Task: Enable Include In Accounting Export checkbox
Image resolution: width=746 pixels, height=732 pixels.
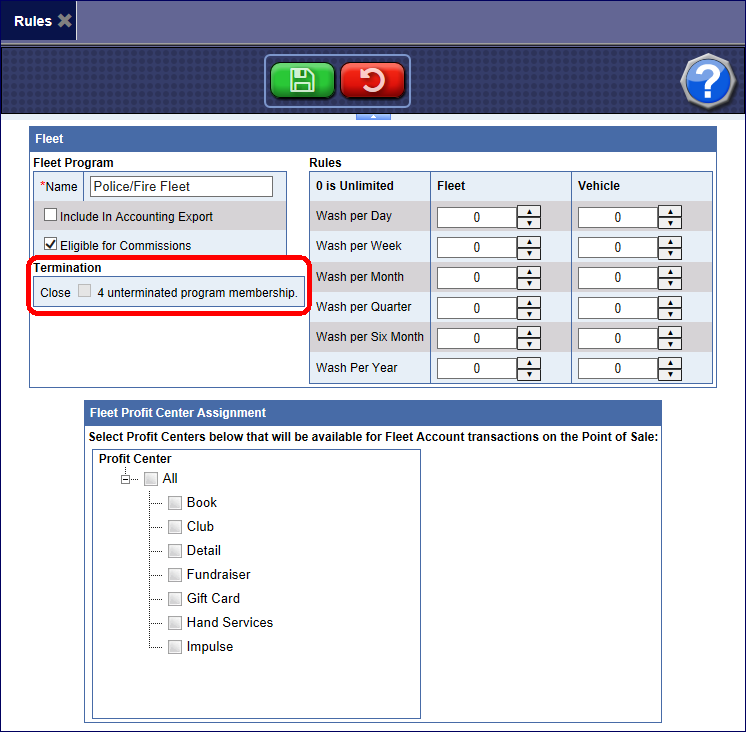Action: [x=50, y=216]
